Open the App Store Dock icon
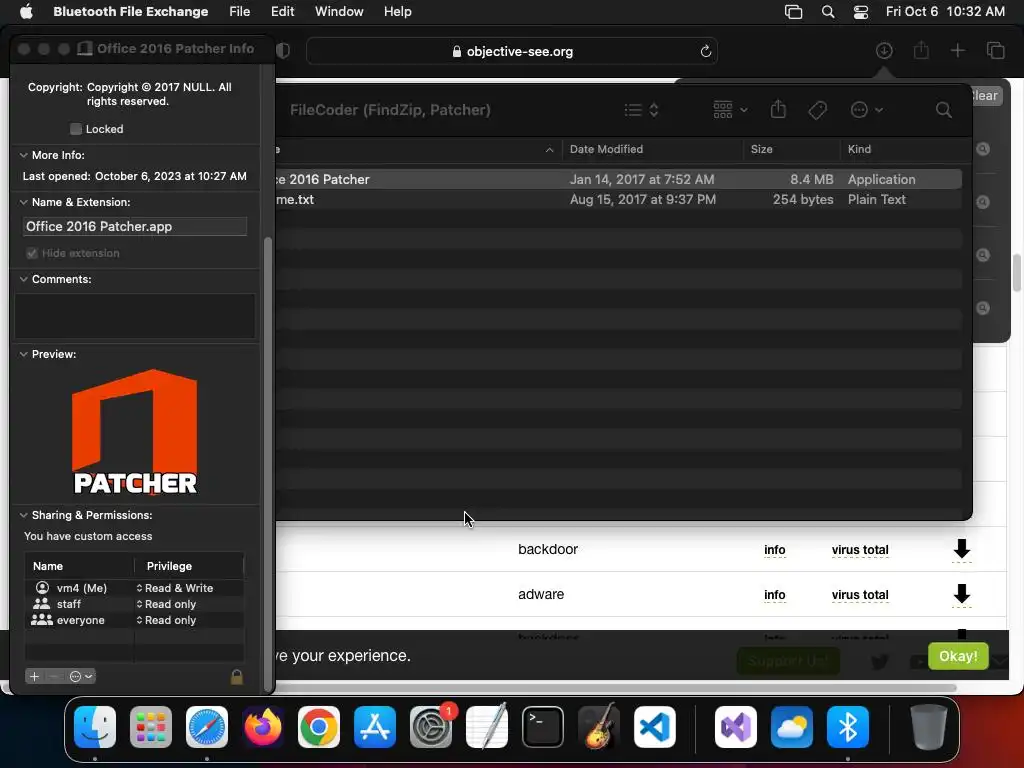This screenshot has height=768, width=1024. click(375, 727)
